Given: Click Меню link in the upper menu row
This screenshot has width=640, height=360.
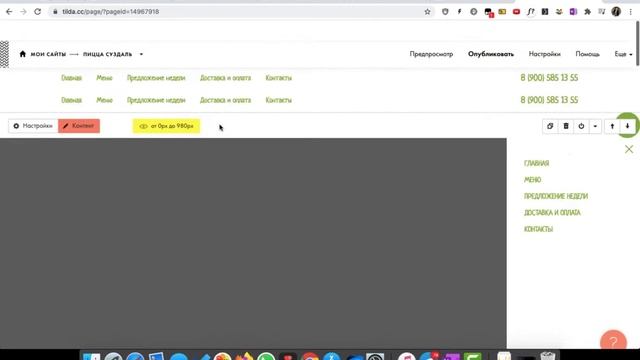Looking at the screenshot, I should point(104,78).
